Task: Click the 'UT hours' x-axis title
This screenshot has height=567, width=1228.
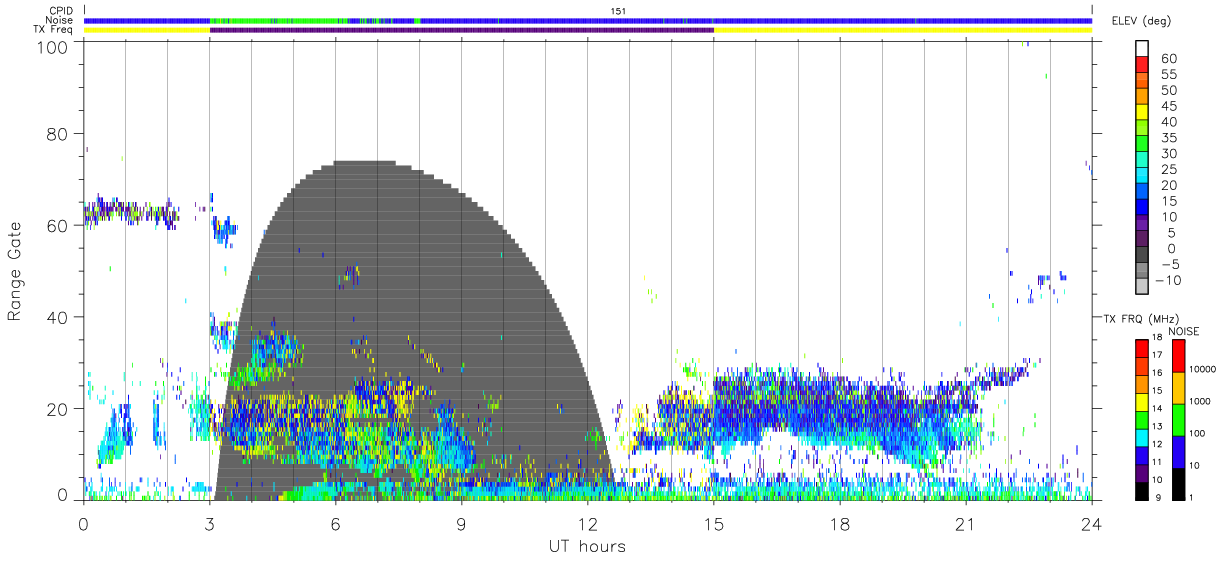Action: [x=587, y=547]
